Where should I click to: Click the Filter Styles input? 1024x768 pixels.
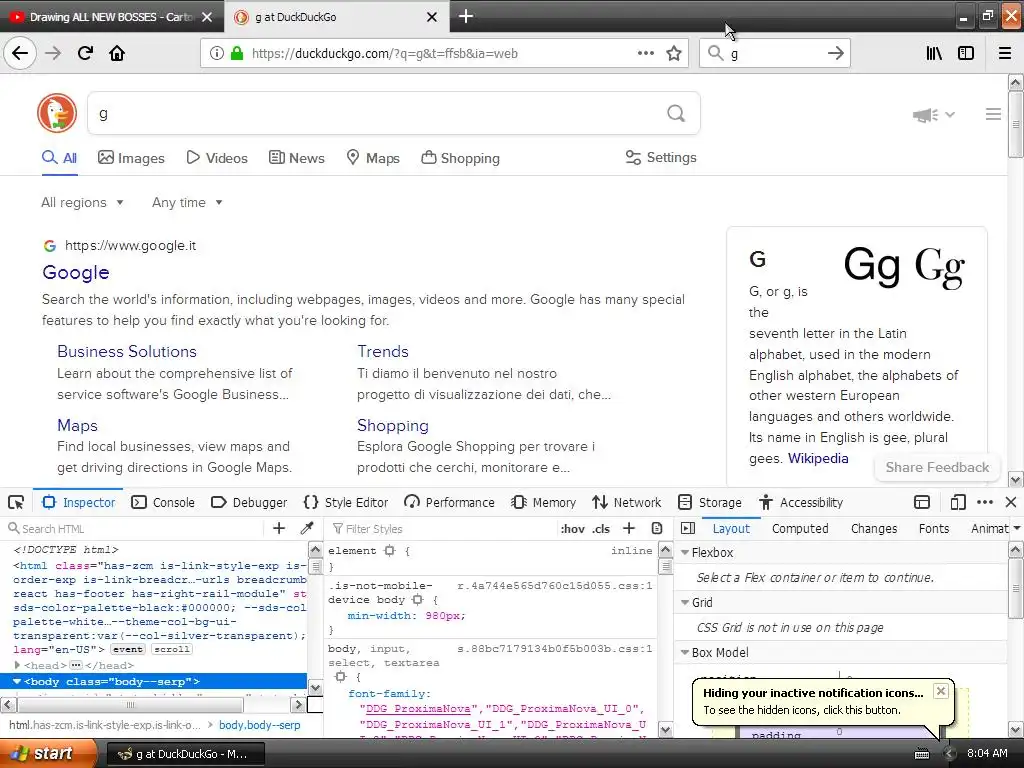click(x=441, y=528)
